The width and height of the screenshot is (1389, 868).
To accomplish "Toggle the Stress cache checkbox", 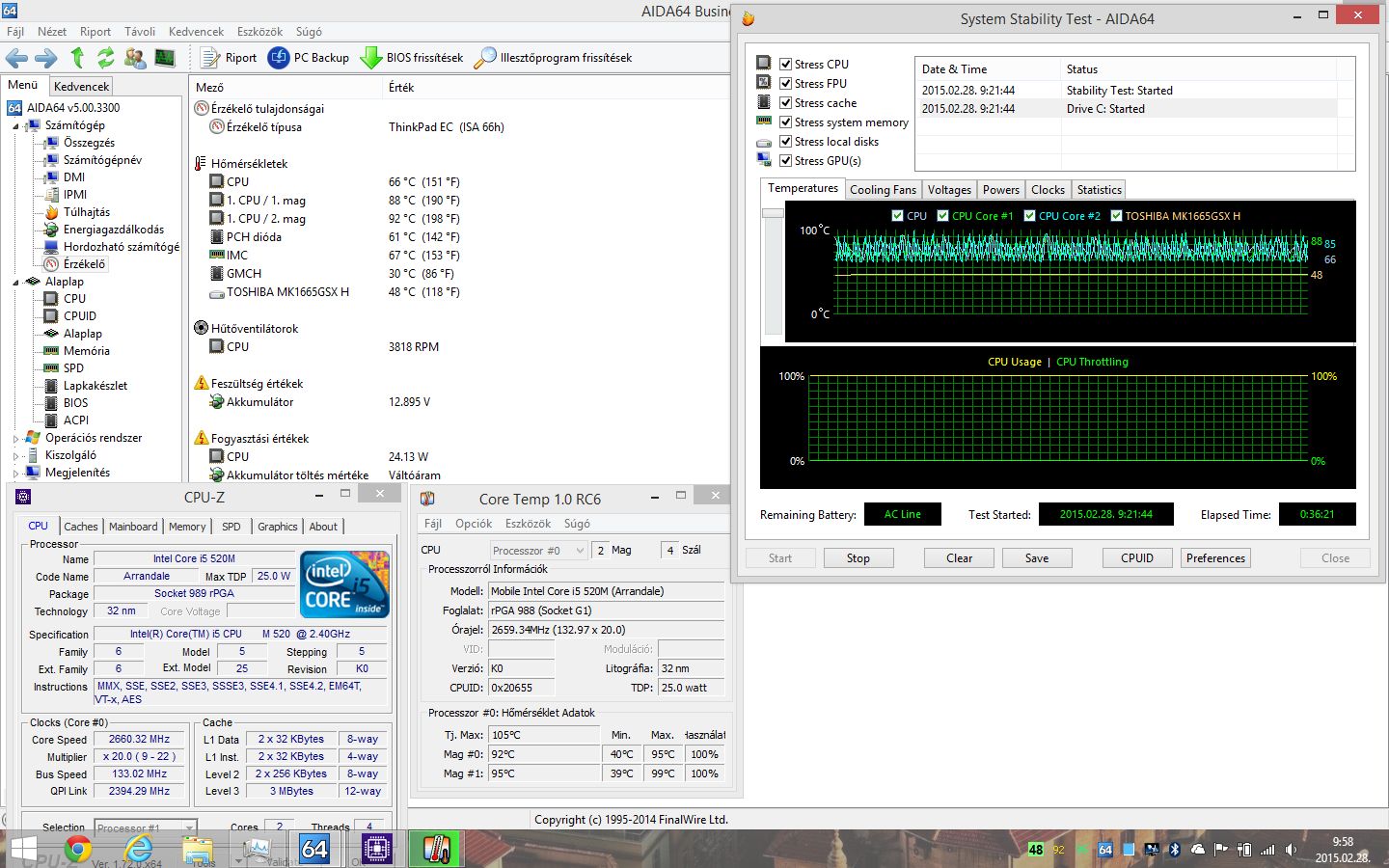I will coord(785,102).
